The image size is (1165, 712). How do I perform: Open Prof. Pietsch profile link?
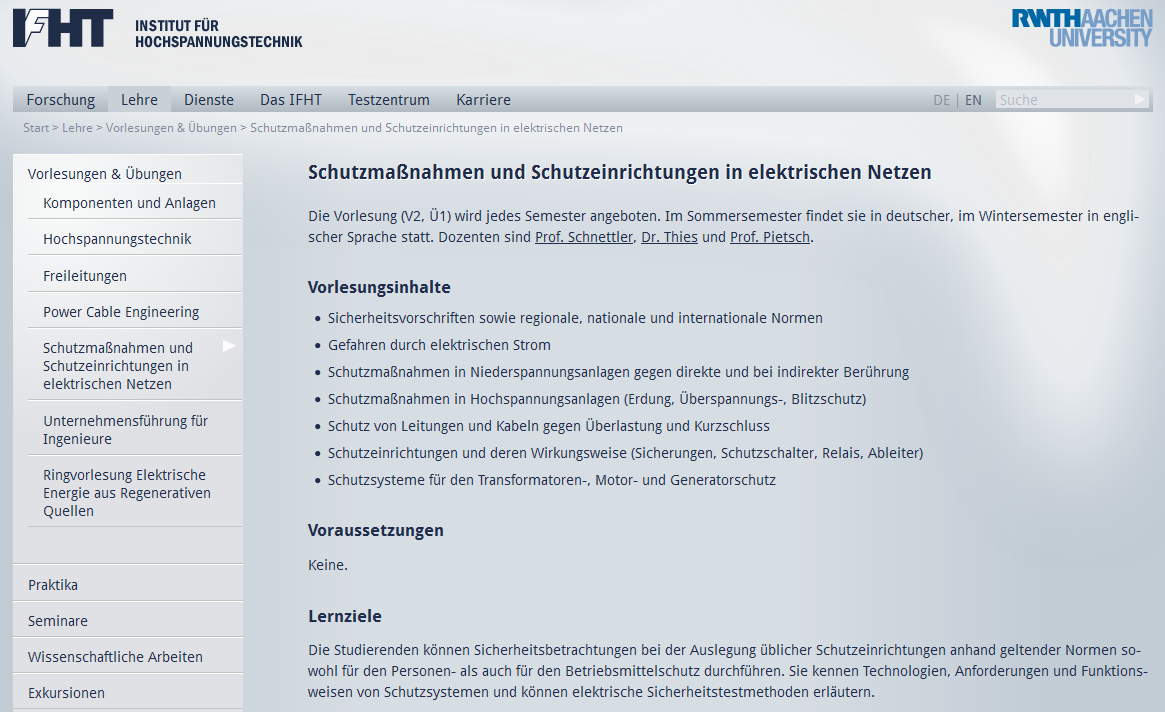click(770, 237)
